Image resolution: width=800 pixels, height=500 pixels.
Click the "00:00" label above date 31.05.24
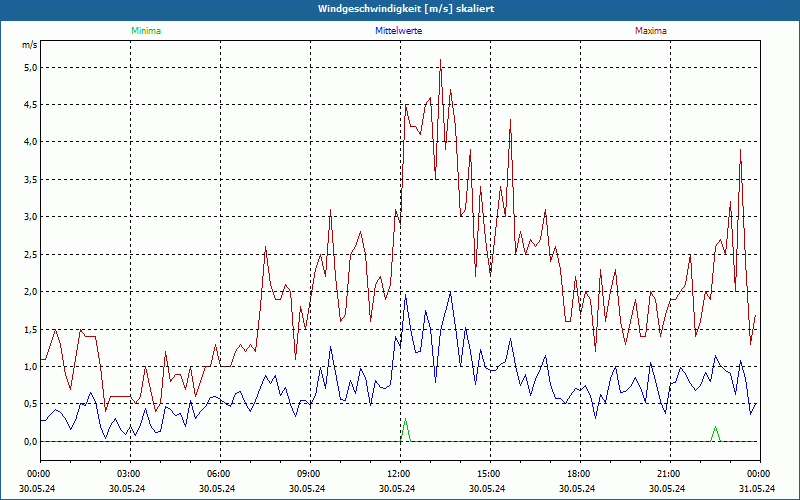click(760, 474)
